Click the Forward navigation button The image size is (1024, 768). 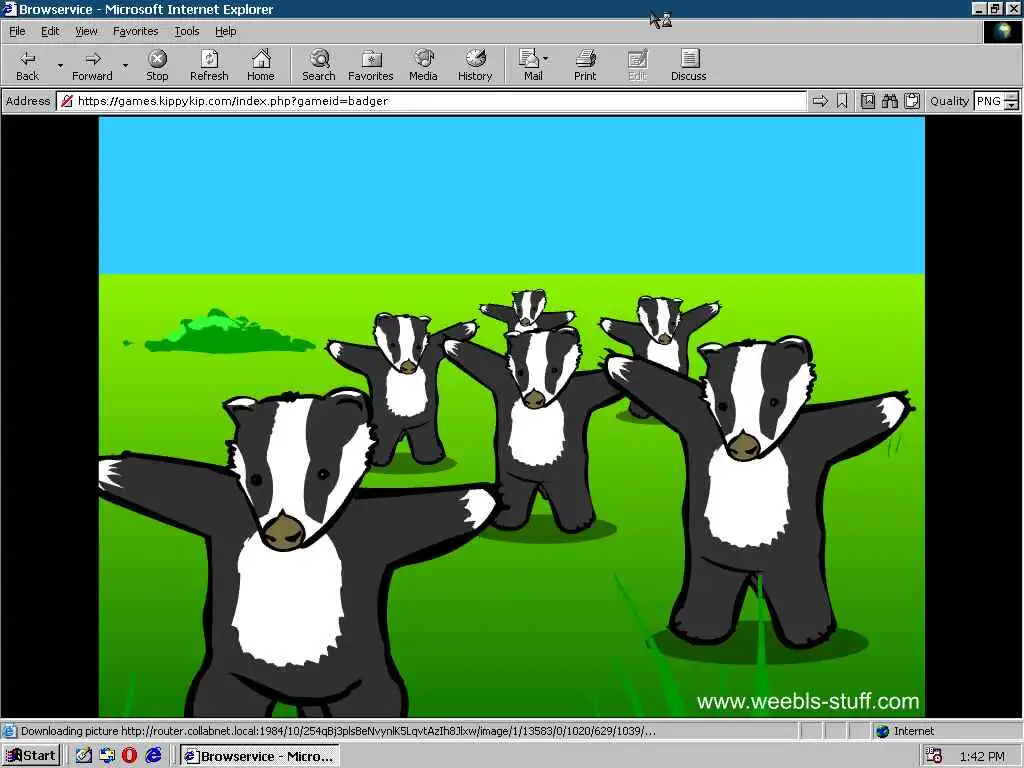point(92,65)
